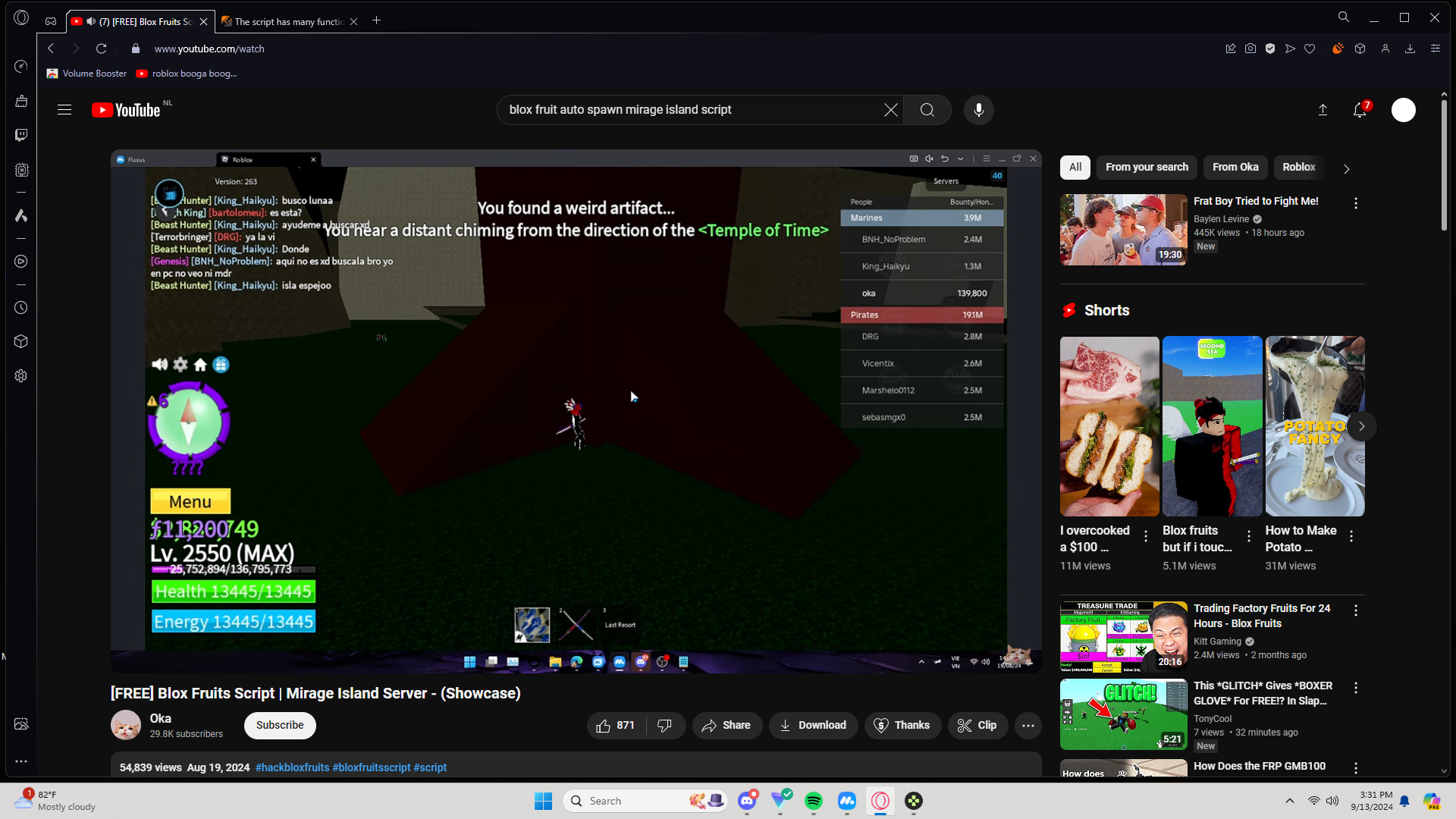The width and height of the screenshot is (1456, 819).
Task: Select the 'All' filter chip
Action: coord(1075,168)
